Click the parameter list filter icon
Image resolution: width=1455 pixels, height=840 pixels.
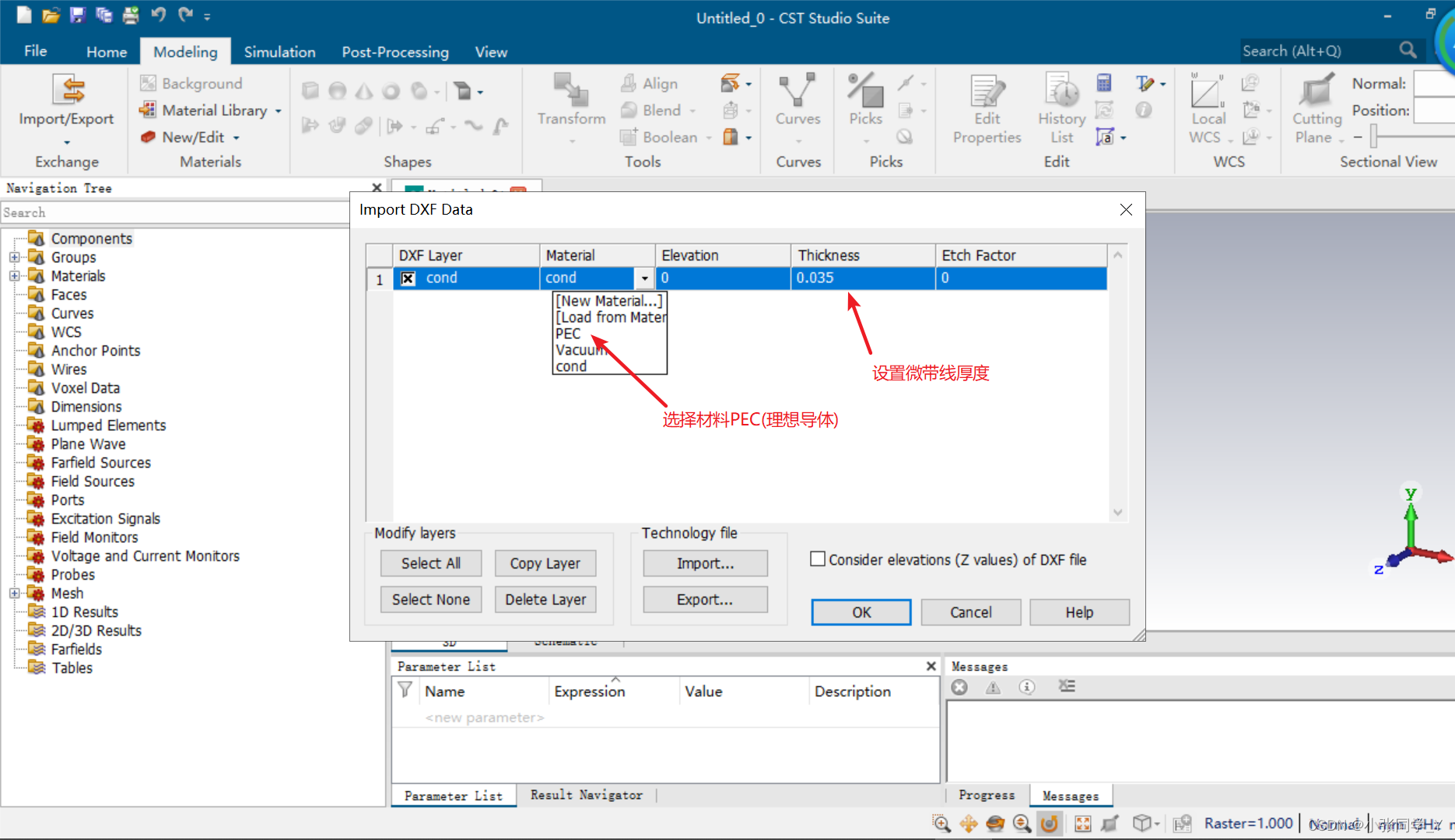tap(405, 690)
